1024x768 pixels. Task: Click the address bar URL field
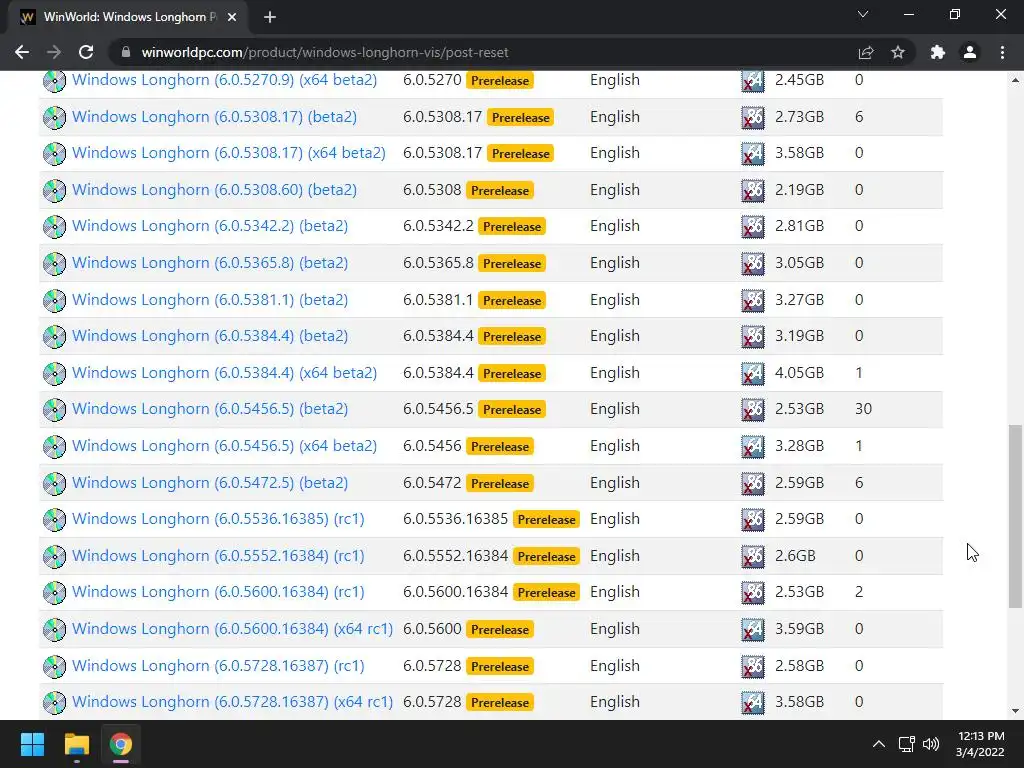click(x=483, y=52)
